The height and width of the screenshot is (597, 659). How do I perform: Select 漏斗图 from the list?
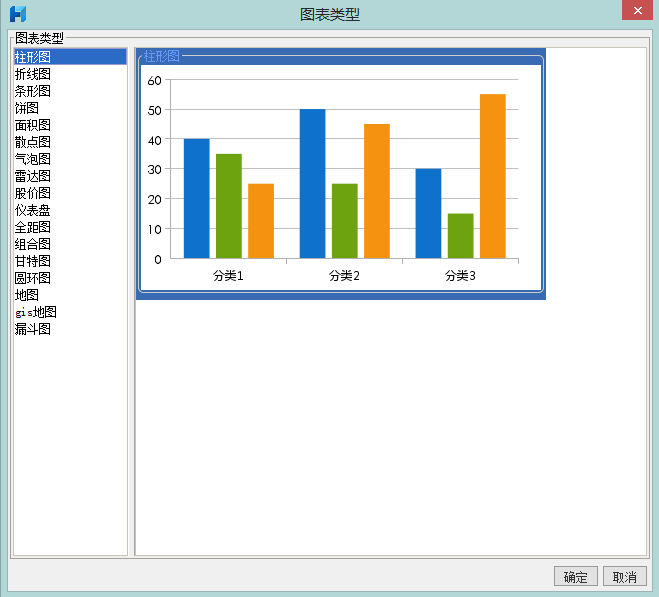click(70, 329)
